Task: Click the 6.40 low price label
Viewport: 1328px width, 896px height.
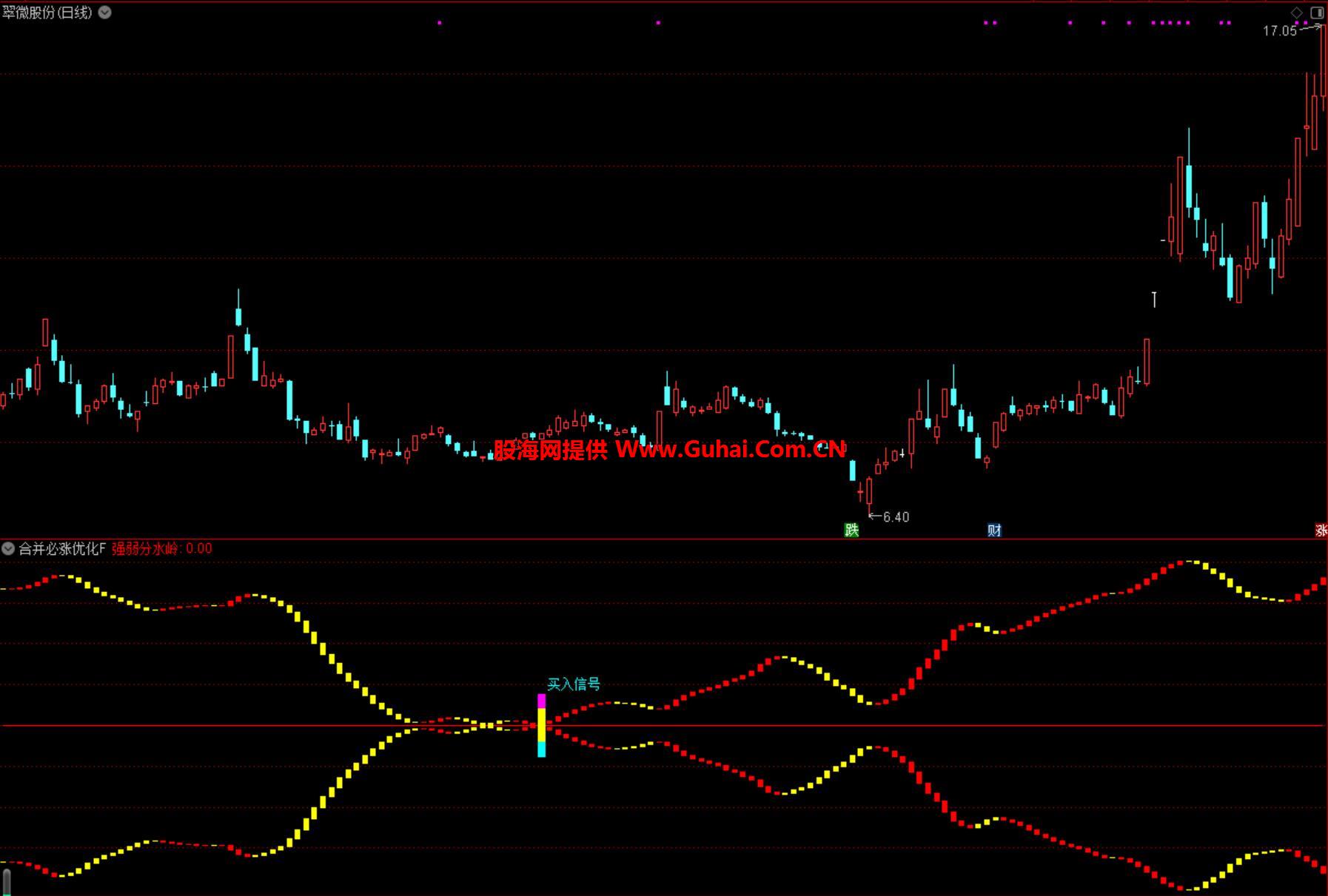Action: (896, 517)
